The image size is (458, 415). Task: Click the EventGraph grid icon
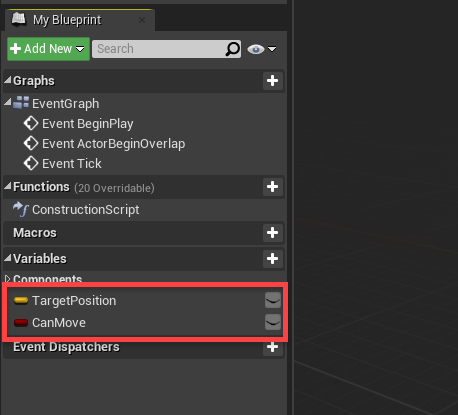point(21,103)
